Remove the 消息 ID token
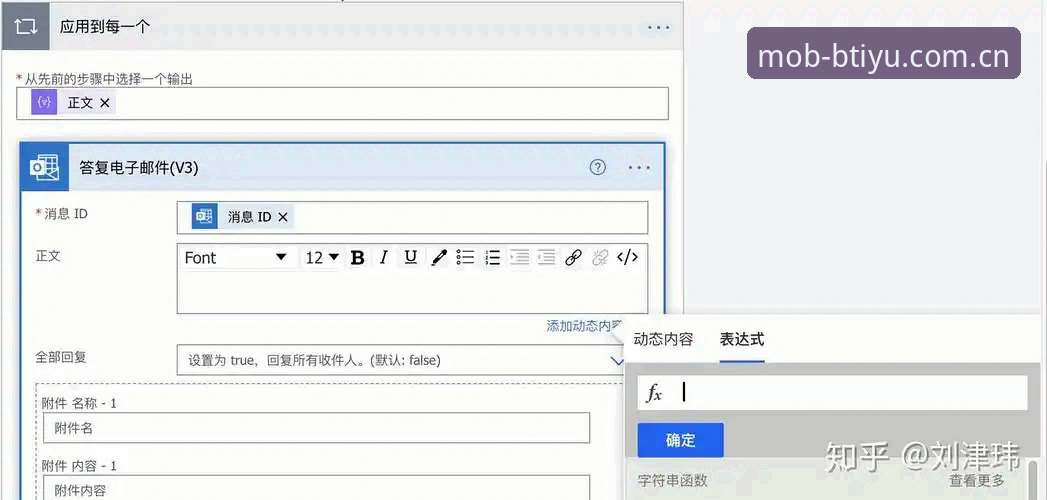This screenshot has width=1047, height=500. click(x=282, y=217)
